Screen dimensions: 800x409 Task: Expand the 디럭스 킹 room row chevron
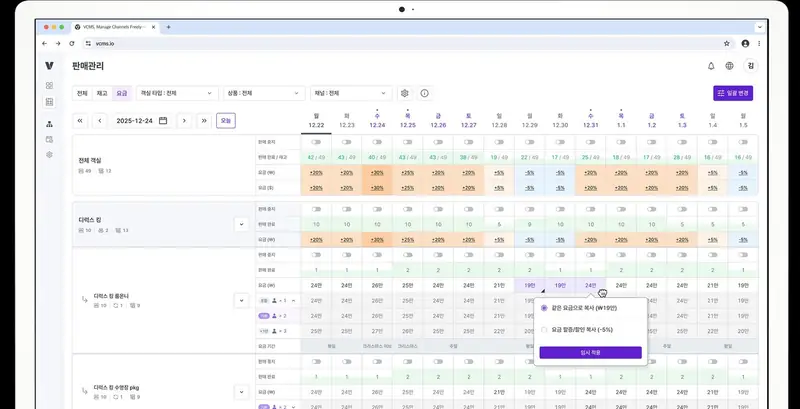click(241, 224)
